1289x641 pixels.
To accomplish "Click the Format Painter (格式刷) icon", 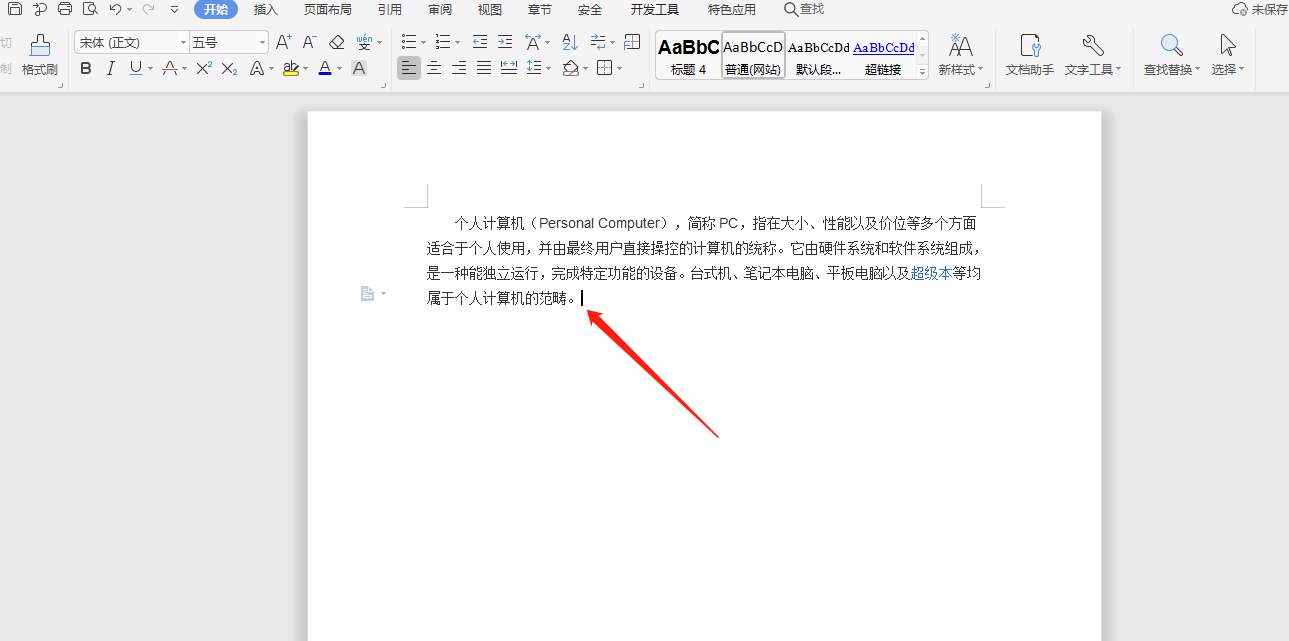I will [39, 54].
